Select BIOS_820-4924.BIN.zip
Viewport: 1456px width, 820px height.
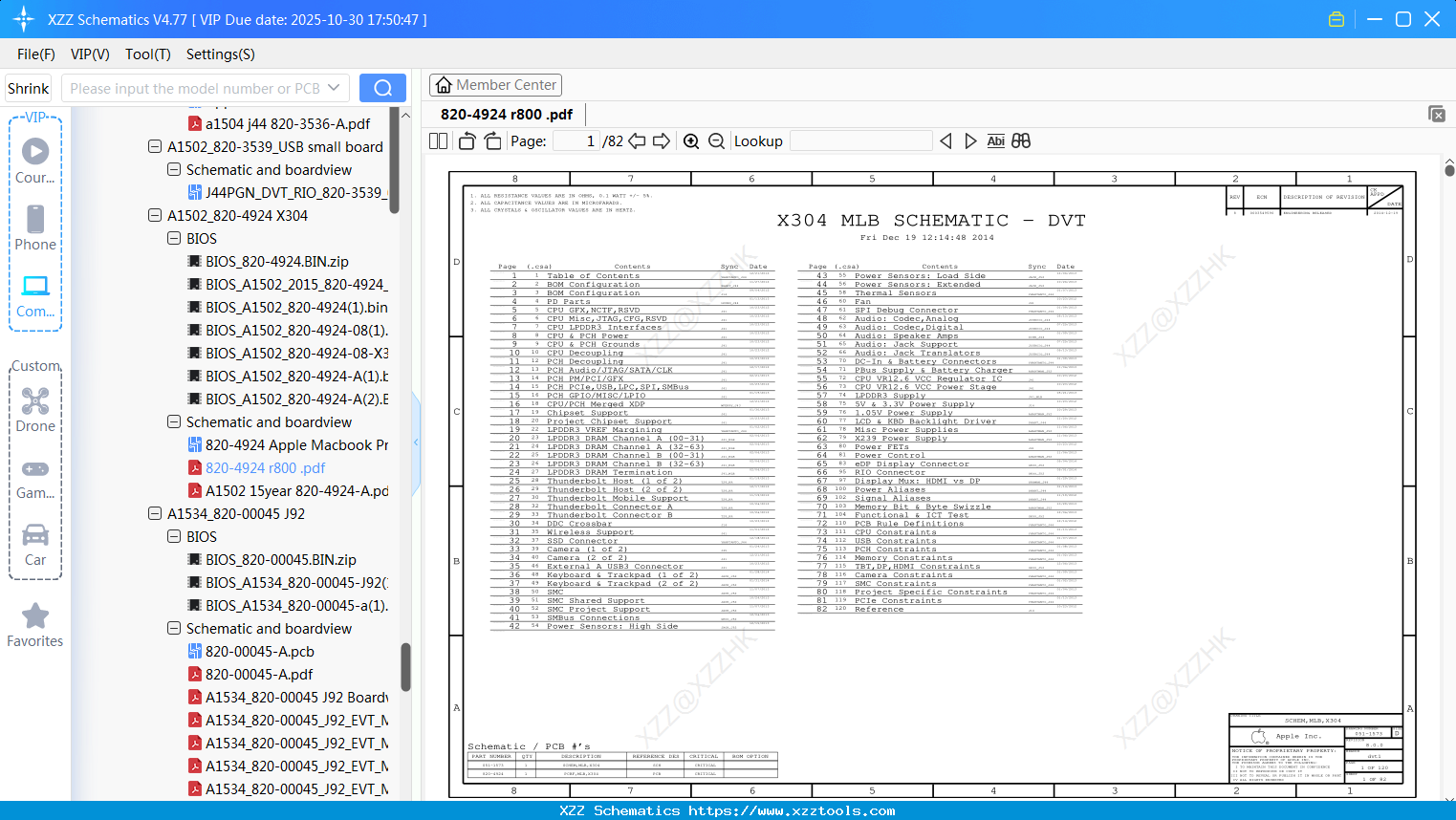click(277, 262)
